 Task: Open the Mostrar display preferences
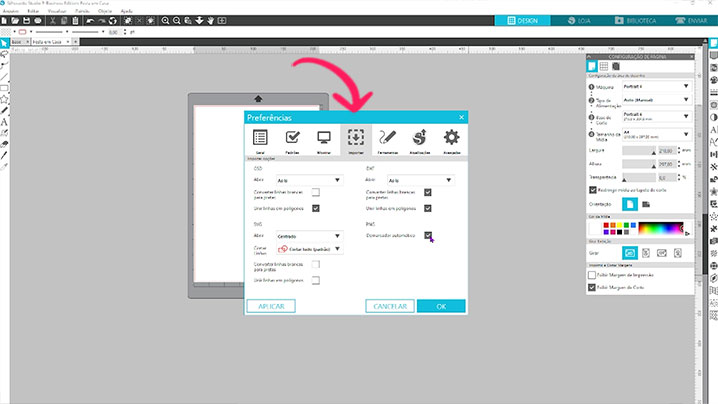click(323, 140)
